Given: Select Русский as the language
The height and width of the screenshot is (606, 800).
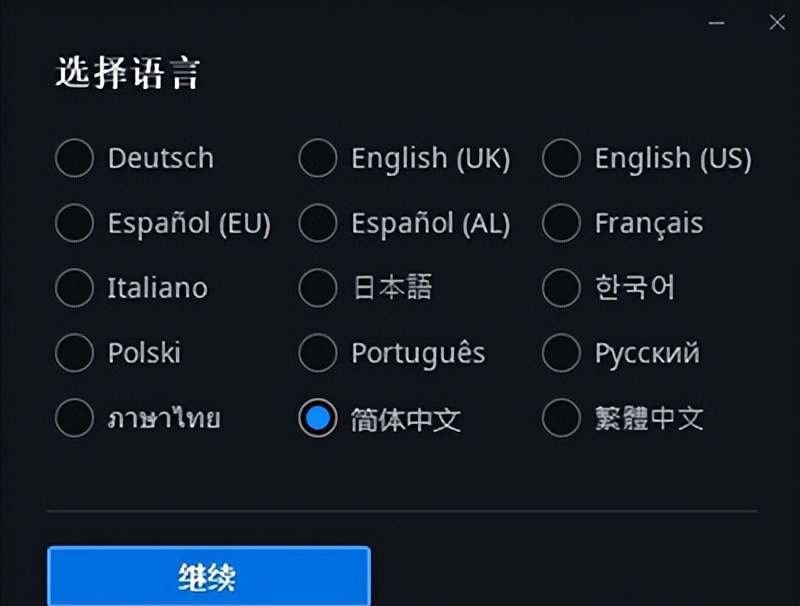Looking at the screenshot, I should click(x=562, y=353).
